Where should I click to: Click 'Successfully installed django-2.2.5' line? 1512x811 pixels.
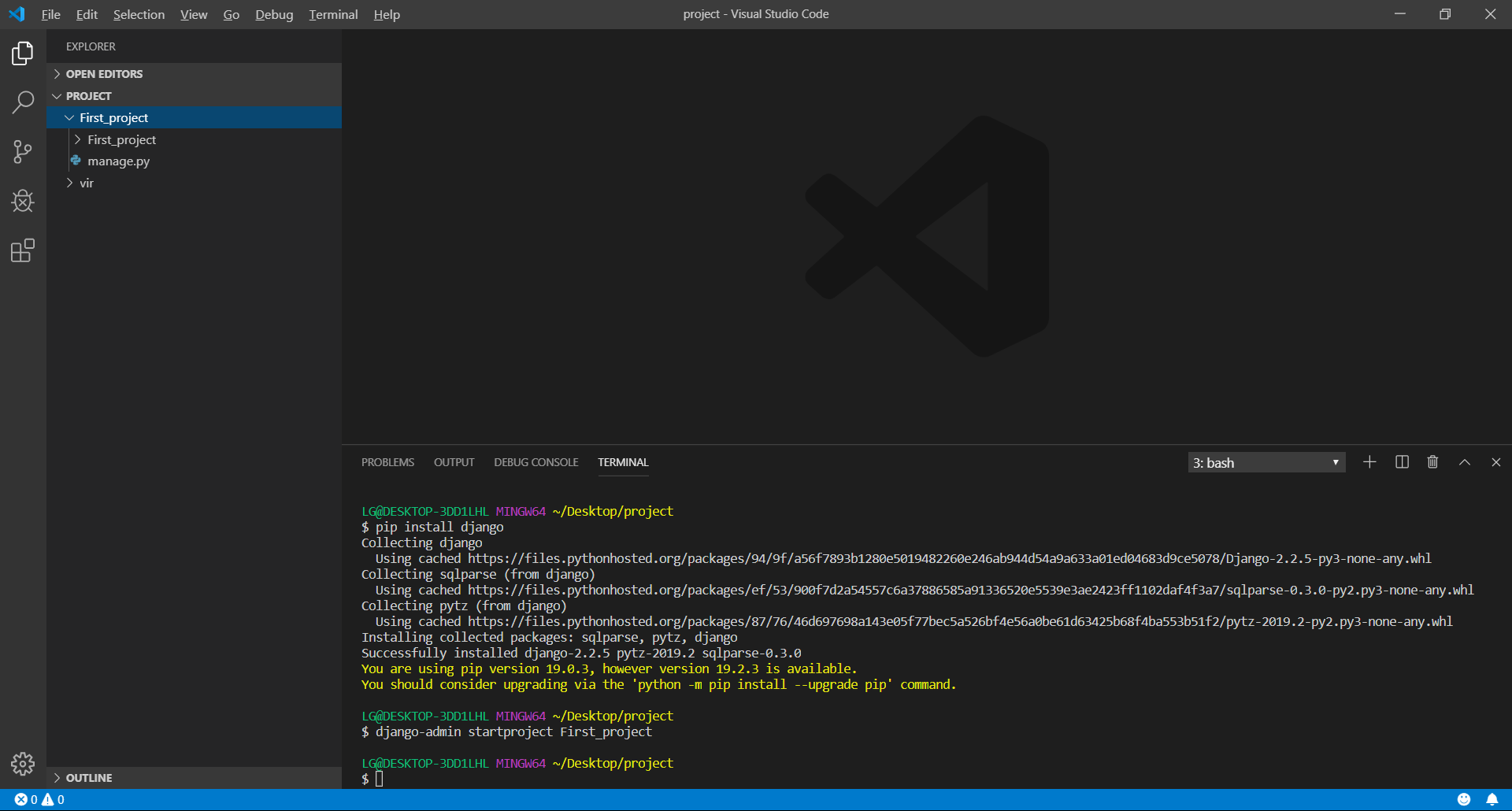pos(581,653)
